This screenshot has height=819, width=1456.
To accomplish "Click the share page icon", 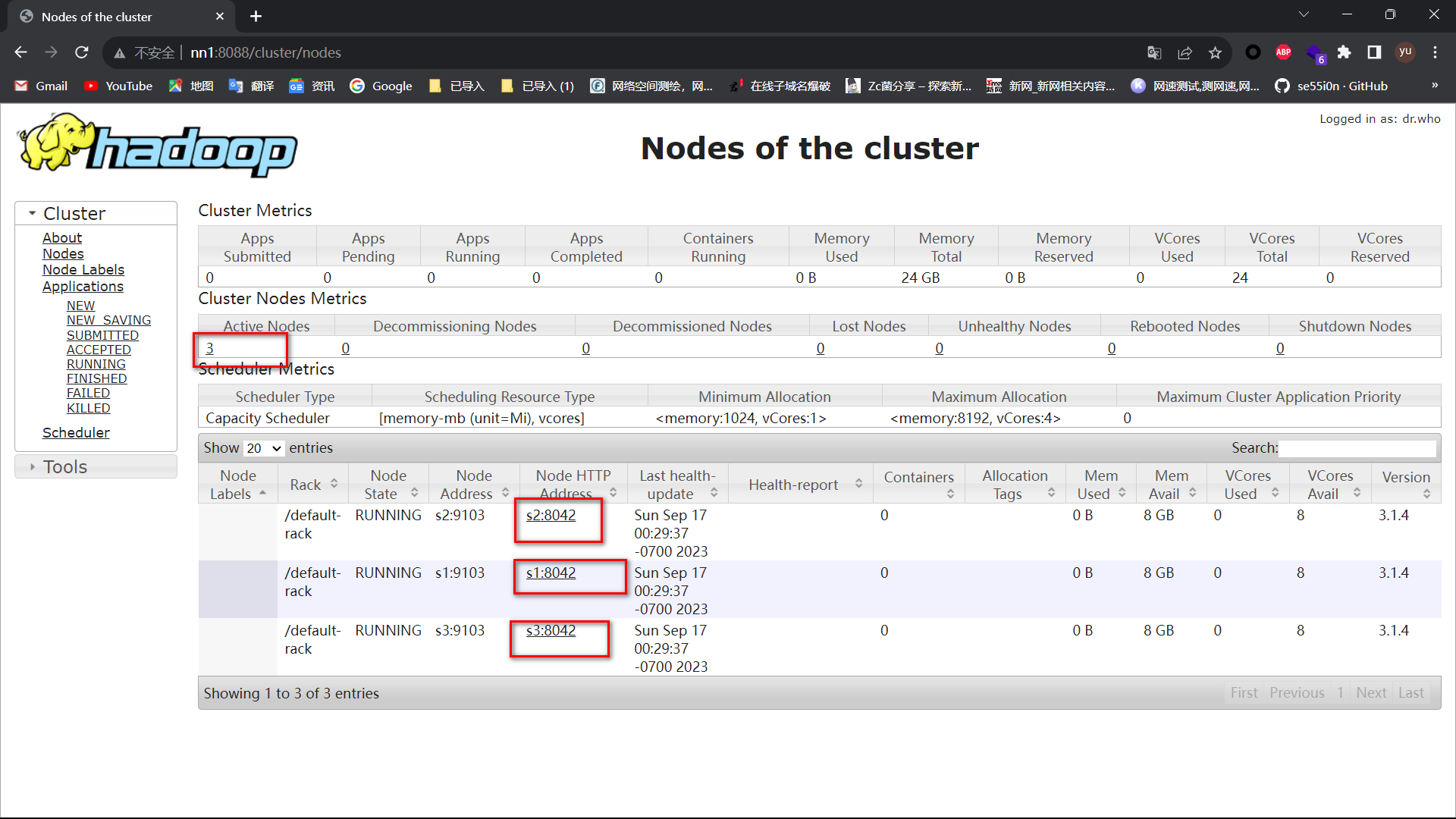I will point(1185,52).
